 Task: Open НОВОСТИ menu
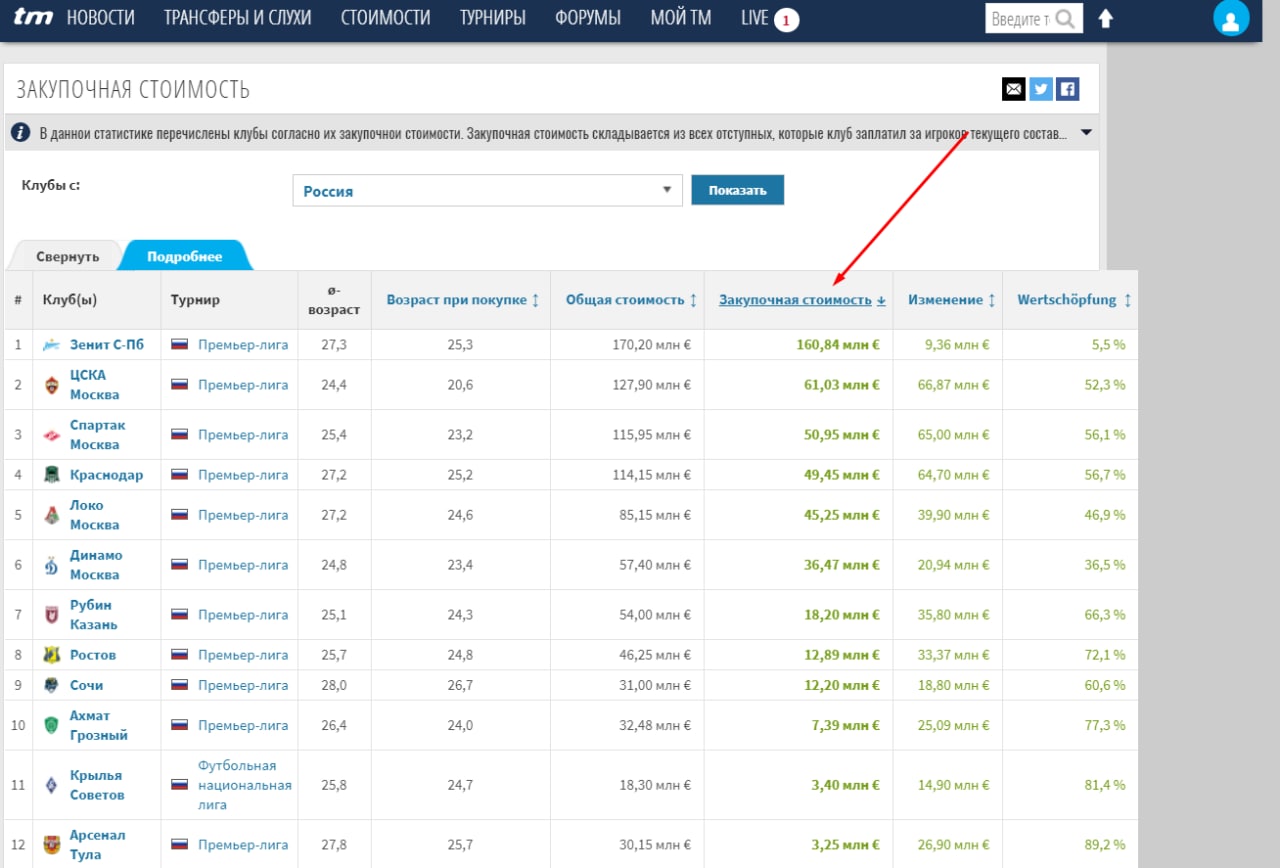pos(100,18)
